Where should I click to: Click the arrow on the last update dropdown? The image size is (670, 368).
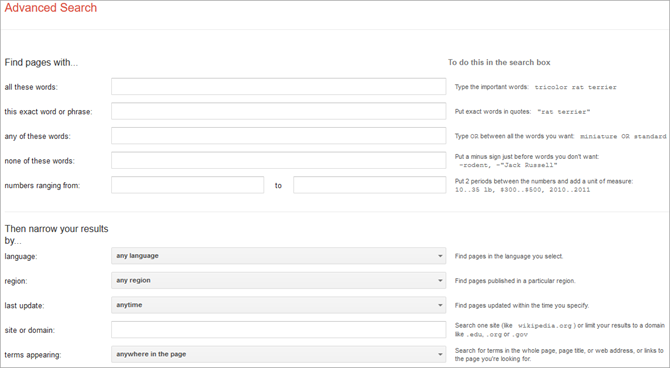440,305
